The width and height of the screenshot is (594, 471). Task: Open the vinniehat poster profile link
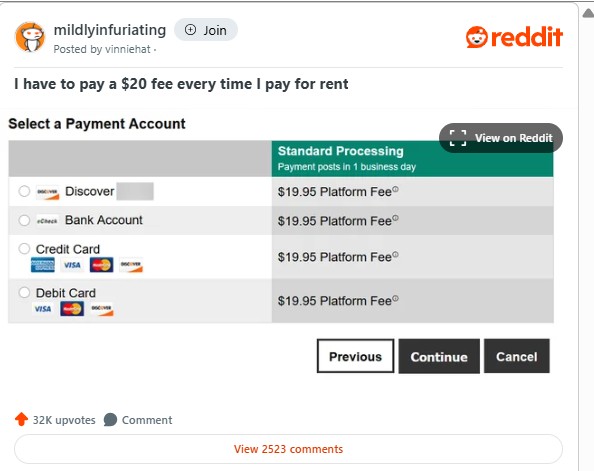(x=128, y=49)
